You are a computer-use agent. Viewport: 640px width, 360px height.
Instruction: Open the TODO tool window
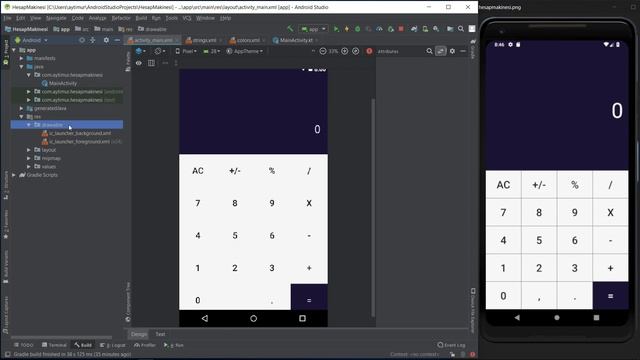pos(23,345)
